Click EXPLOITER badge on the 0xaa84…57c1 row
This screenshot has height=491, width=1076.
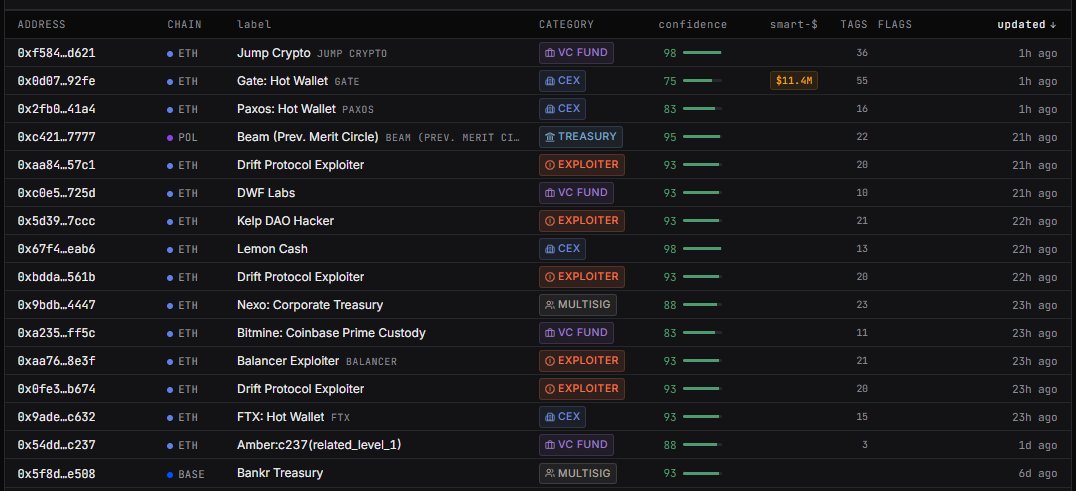(581, 165)
